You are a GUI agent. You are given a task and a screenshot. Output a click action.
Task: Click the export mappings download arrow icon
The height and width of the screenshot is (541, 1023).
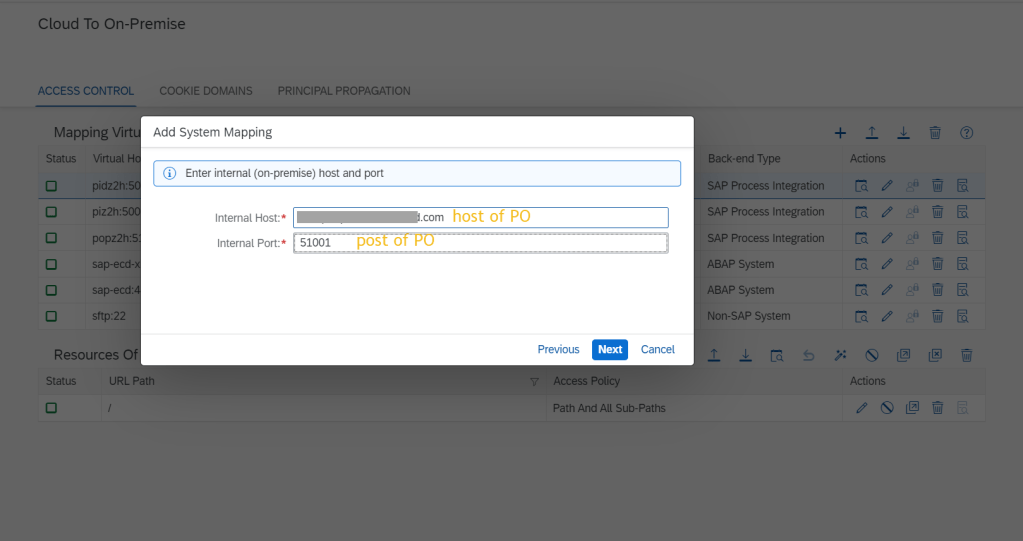(x=903, y=133)
